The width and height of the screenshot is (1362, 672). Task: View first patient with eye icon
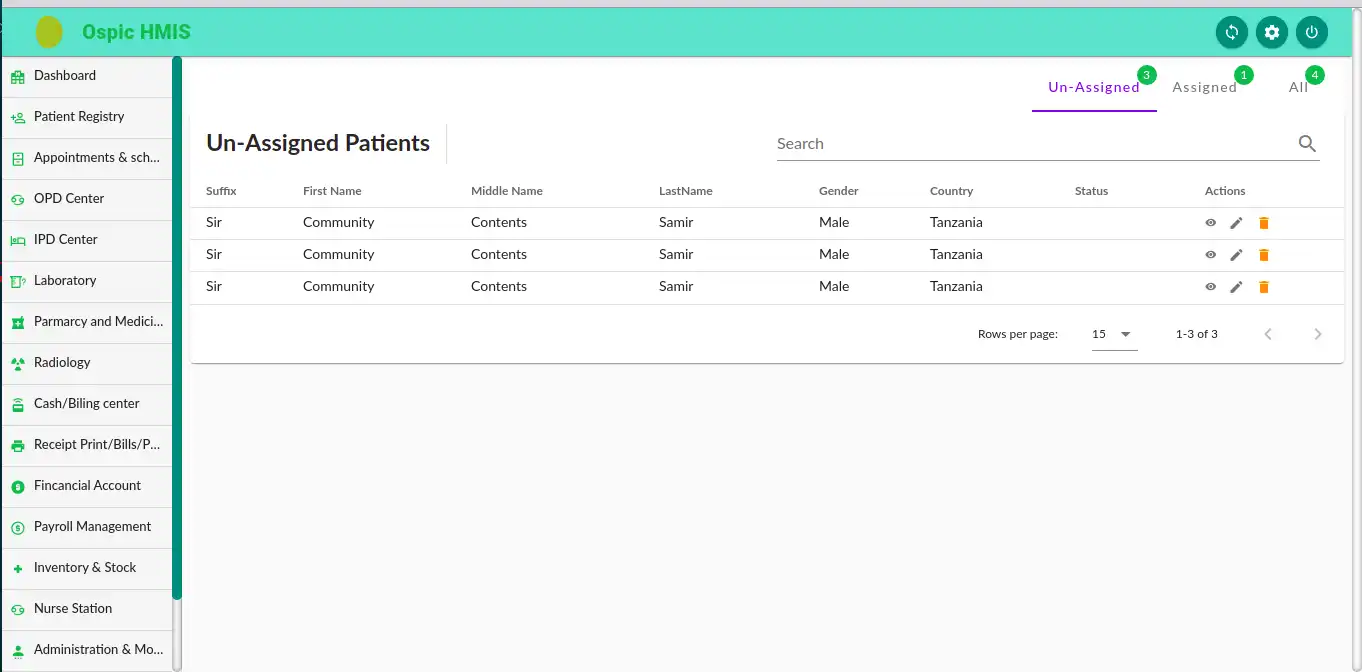(1210, 223)
